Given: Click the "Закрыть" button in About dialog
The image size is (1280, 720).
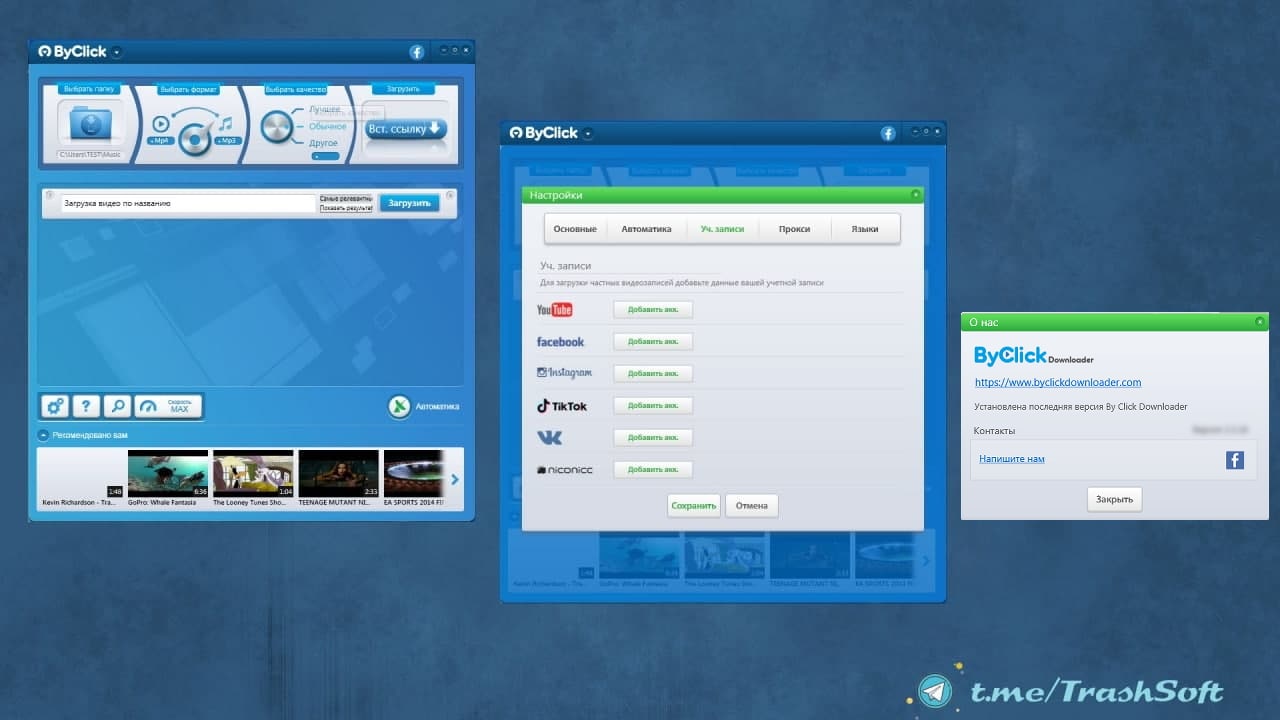Looking at the screenshot, I should pyautogui.click(x=1114, y=499).
